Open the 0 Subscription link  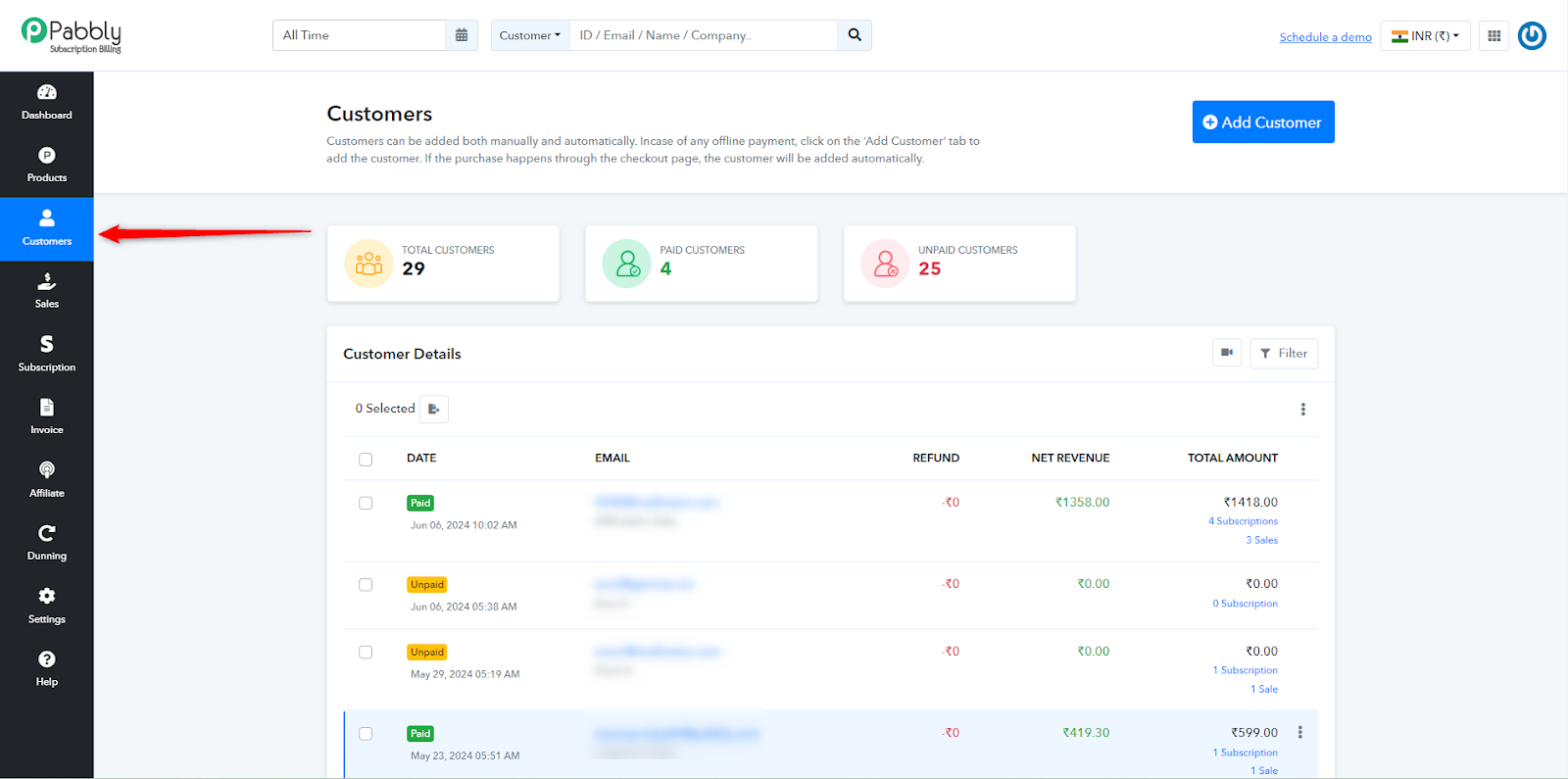pyautogui.click(x=1245, y=604)
